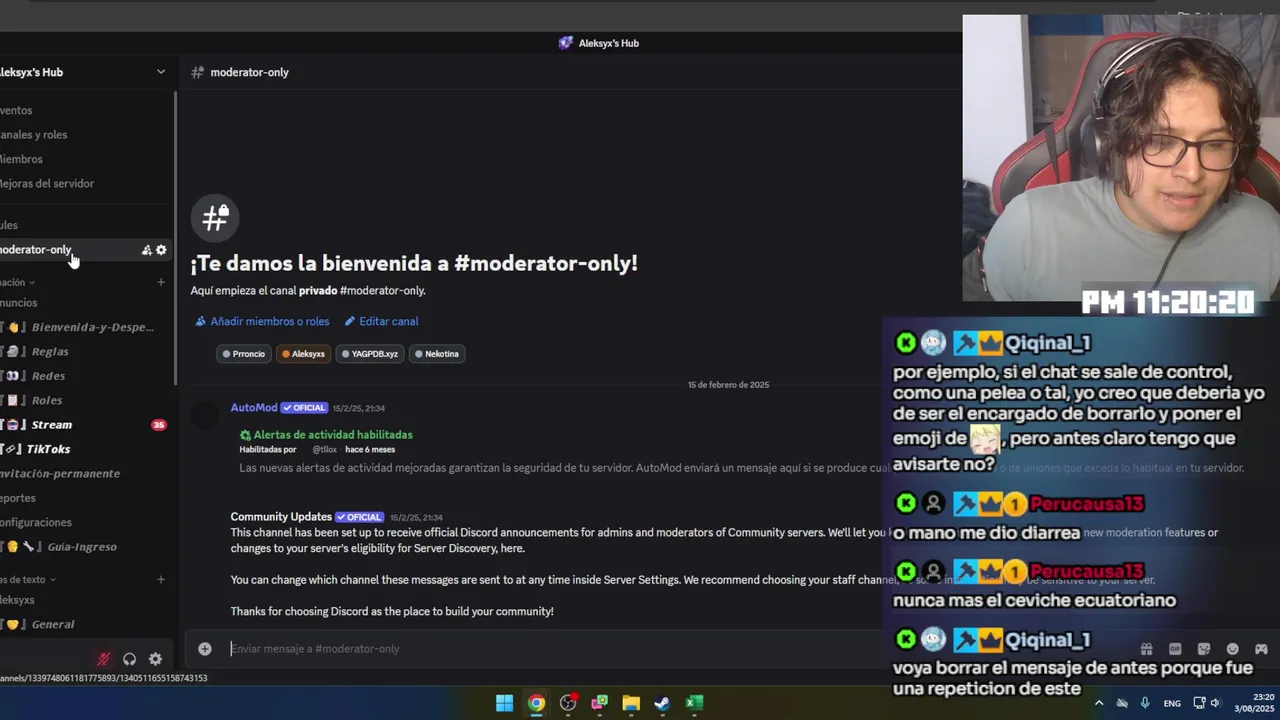Open AutoMod user name
The width and height of the screenshot is (1280, 720).
(x=254, y=408)
